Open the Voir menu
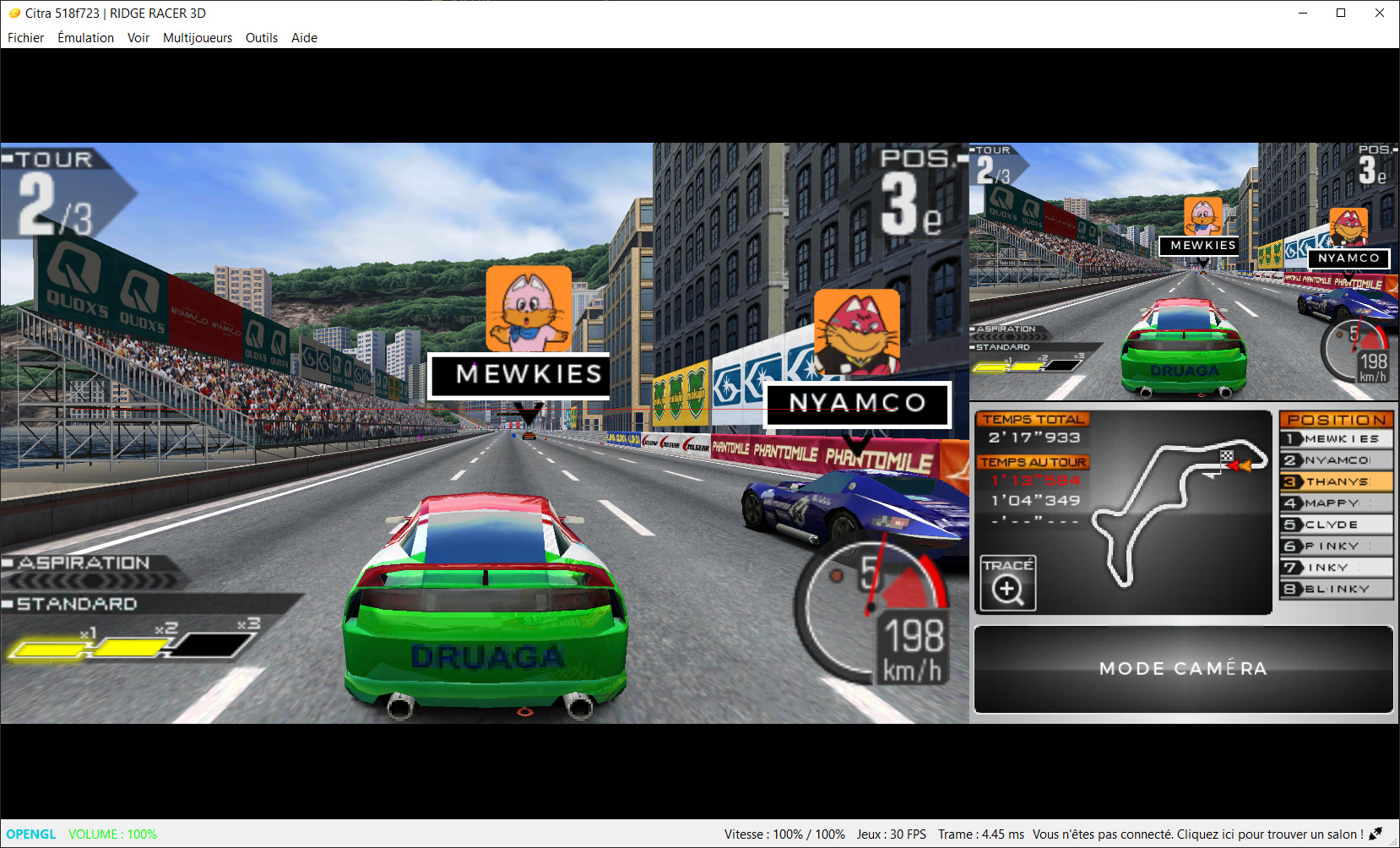Screen dimensions: 1400x848 point(138,38)
